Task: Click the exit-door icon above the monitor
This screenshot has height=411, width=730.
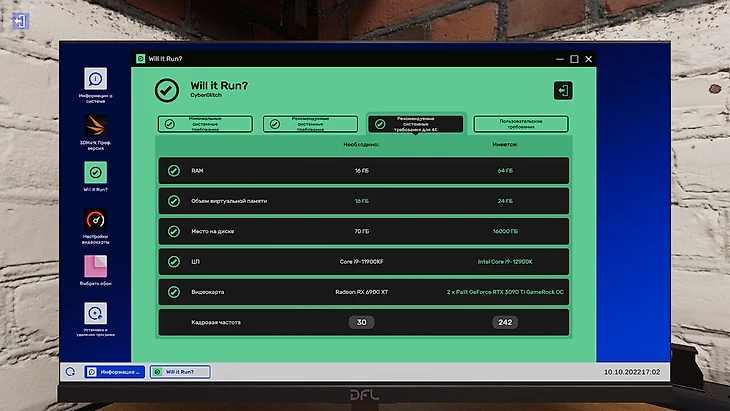Action: [x=20, y=21]
